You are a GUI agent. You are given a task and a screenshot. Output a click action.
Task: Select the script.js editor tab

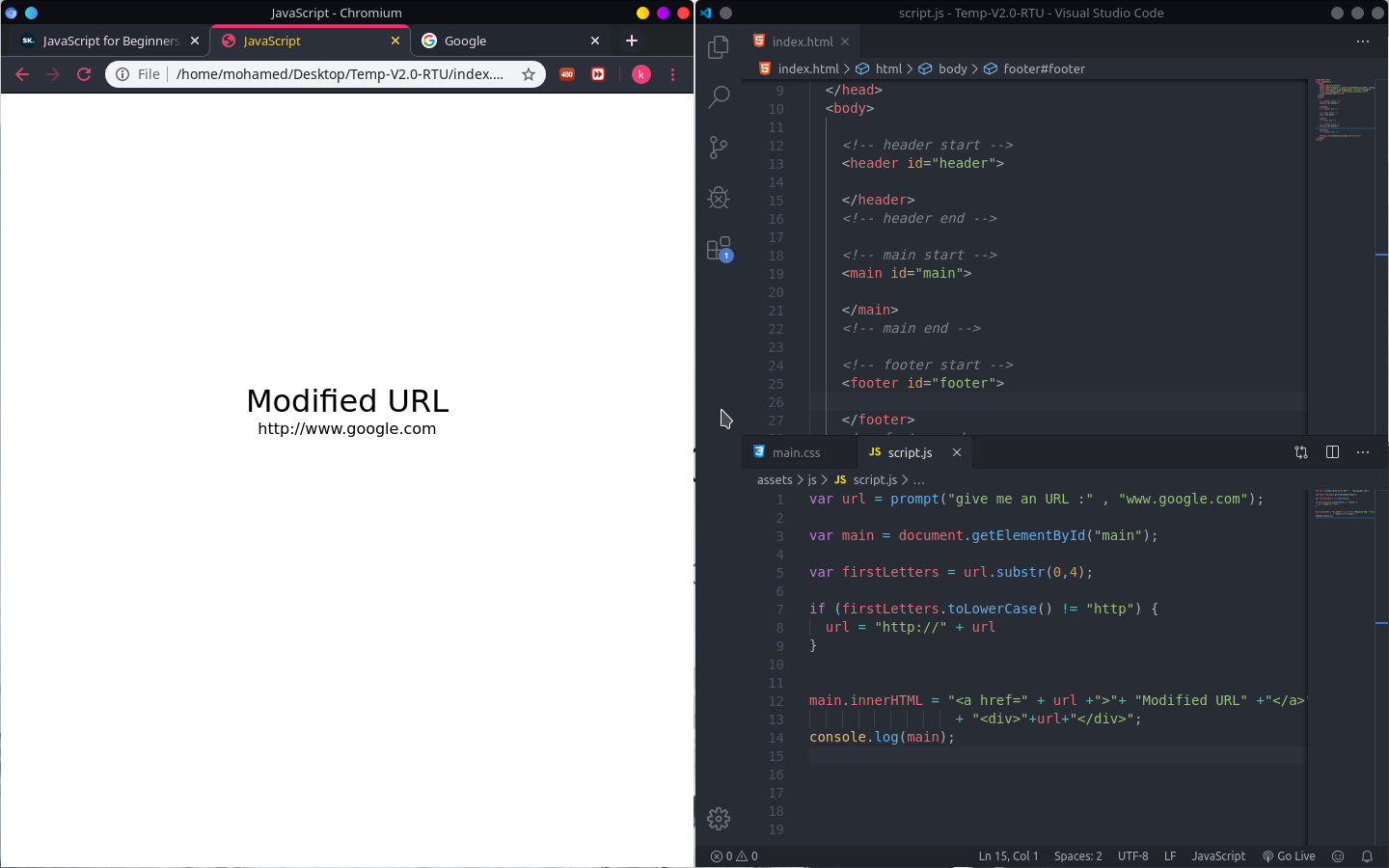(910, 452)
